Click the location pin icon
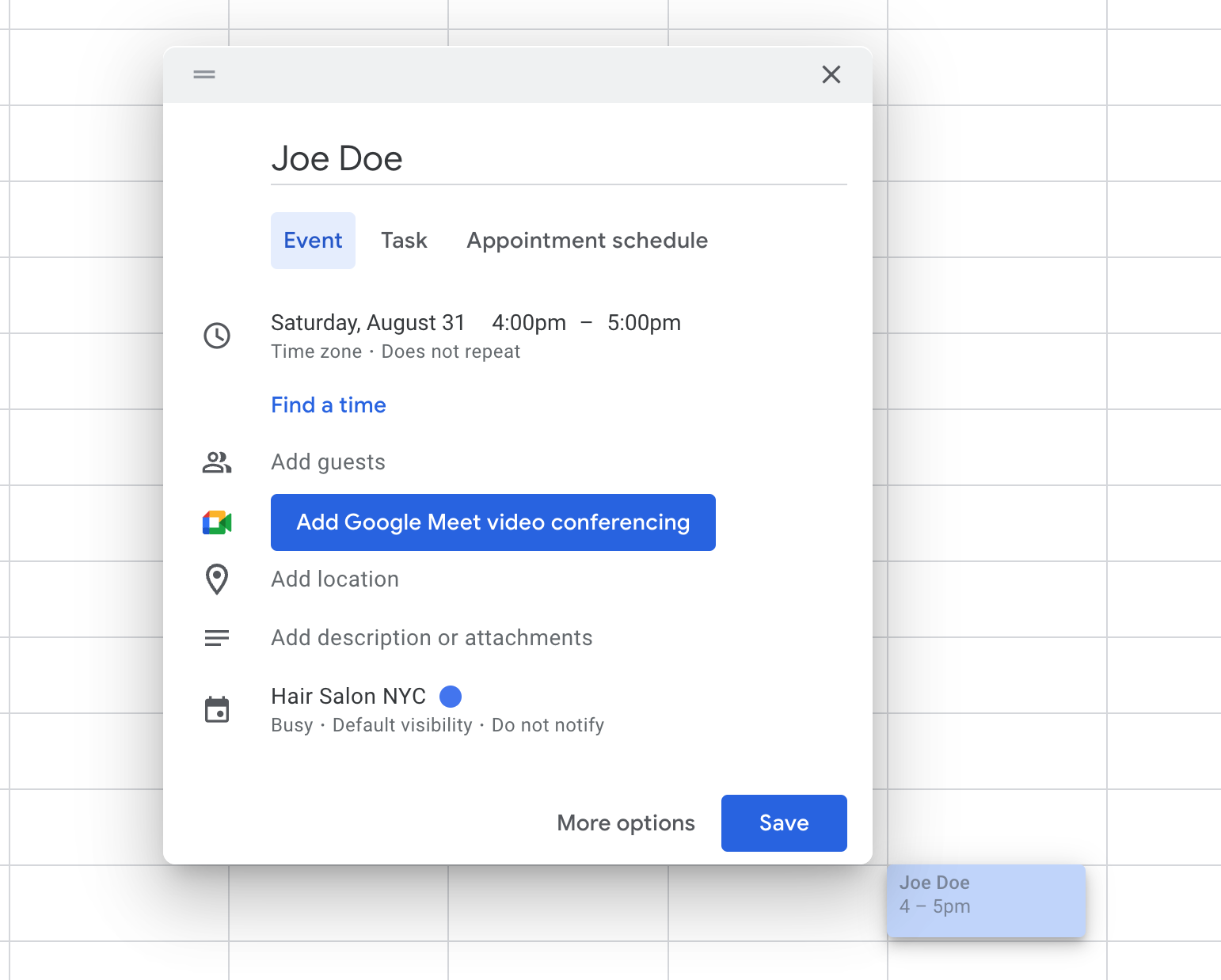 coord(216,579)
